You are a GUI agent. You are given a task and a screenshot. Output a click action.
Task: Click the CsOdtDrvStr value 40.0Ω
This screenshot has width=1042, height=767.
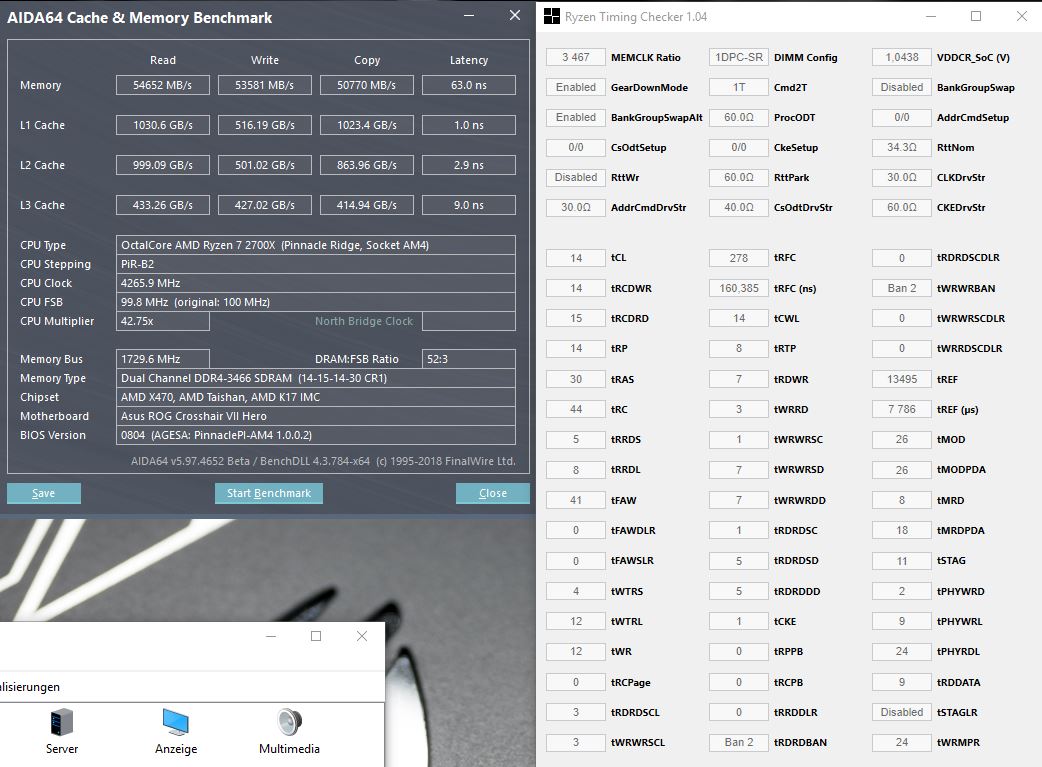tap(739, 207)
